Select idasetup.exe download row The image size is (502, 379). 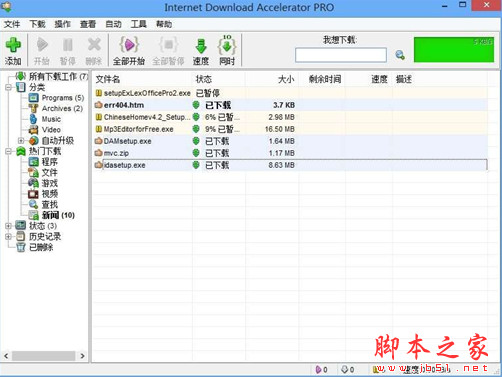(x=291, y=165)
